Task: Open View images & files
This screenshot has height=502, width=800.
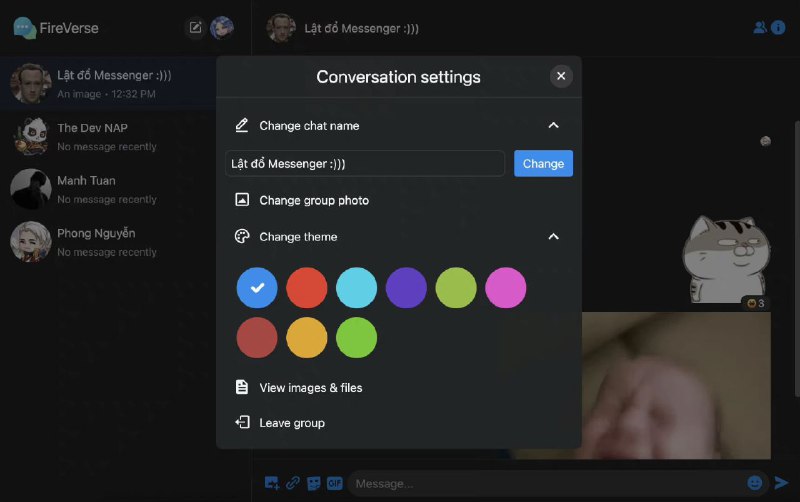Action: point(310,387)
